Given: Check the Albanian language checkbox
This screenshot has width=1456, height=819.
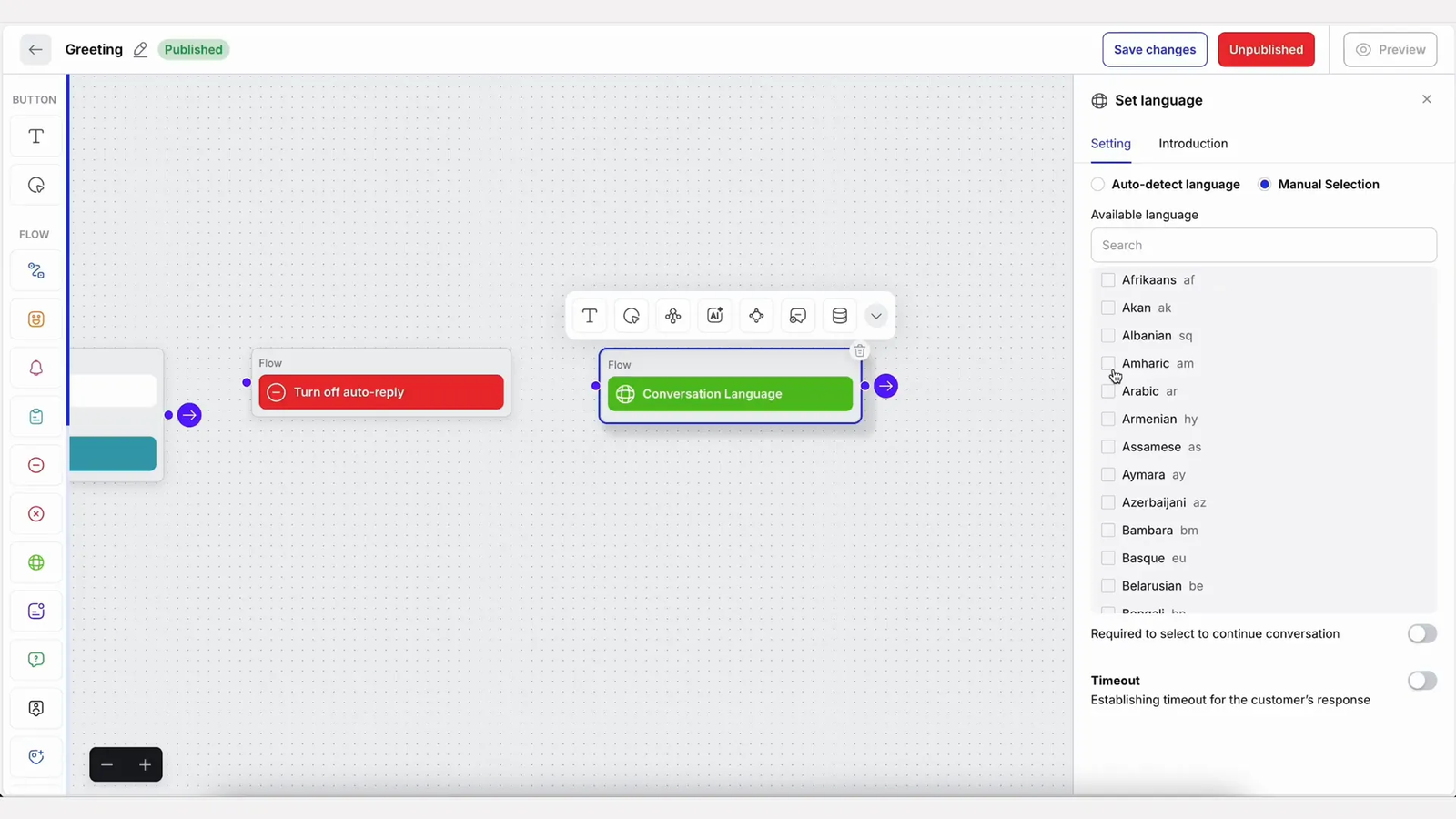Looking at the screenshot, I should pos(1107,336).
